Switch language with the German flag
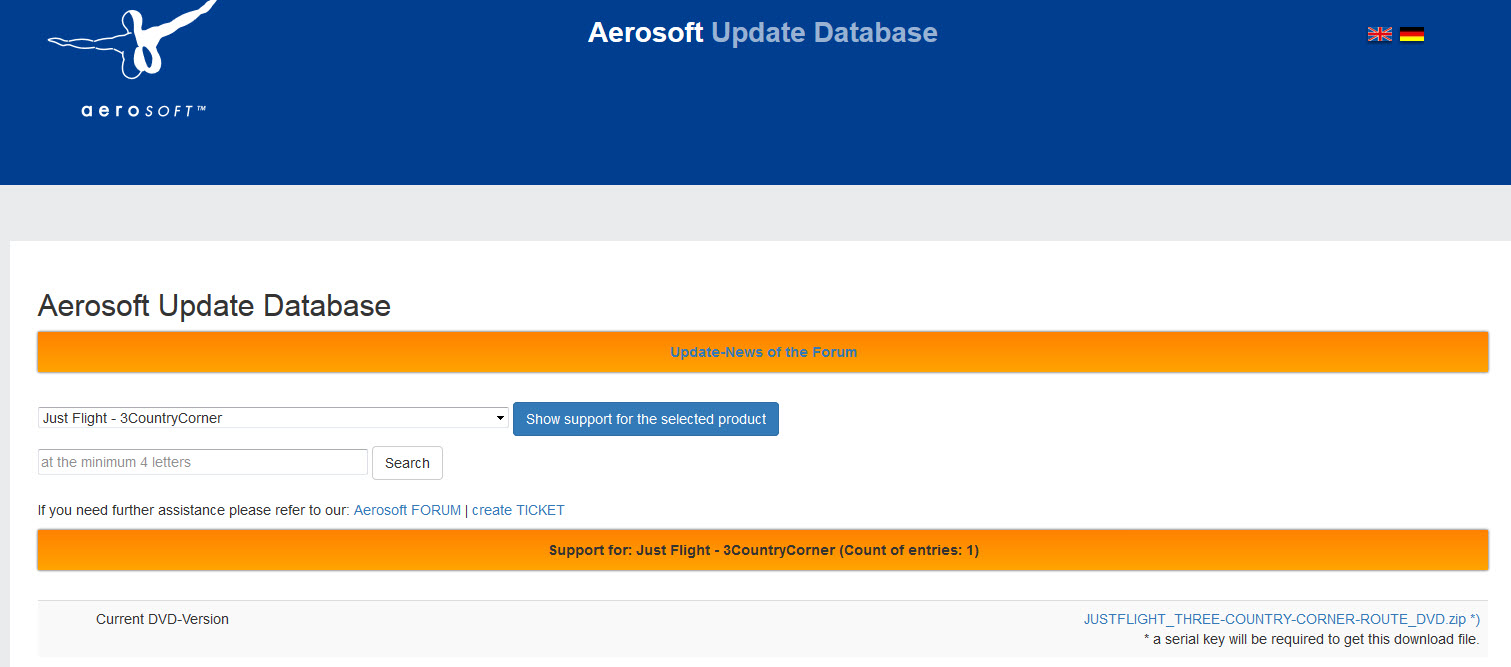 (1411, 34)
